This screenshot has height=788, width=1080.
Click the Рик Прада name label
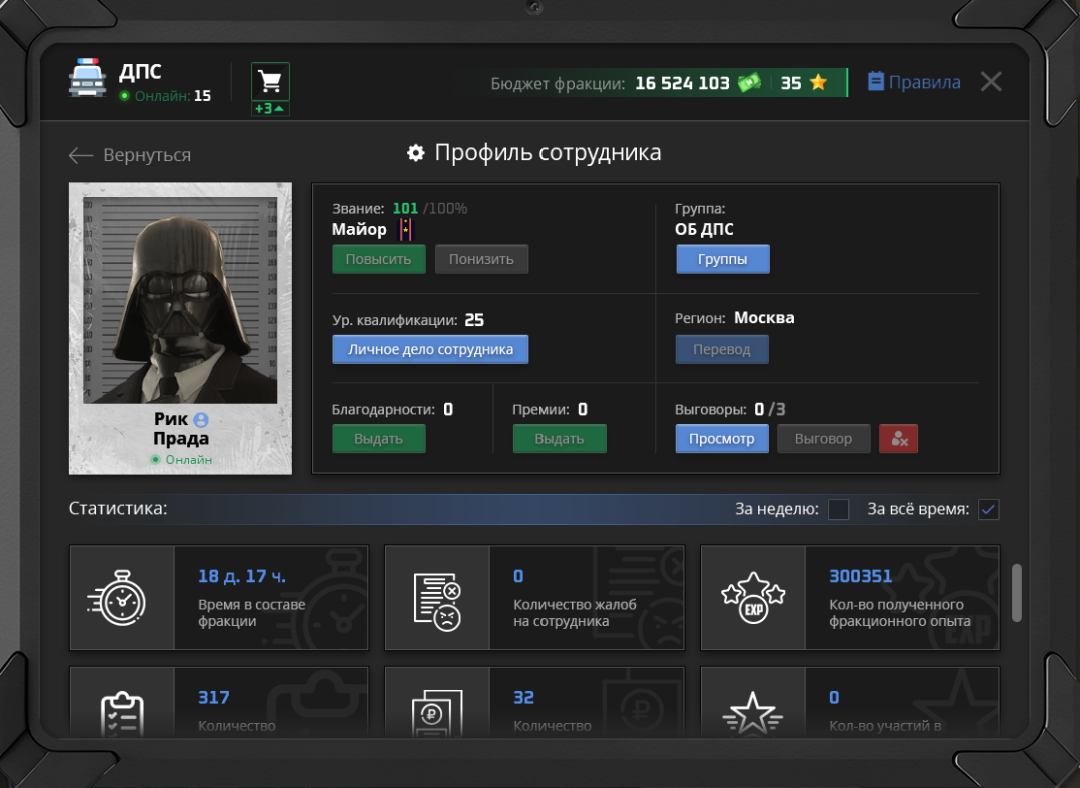(180, 429)
